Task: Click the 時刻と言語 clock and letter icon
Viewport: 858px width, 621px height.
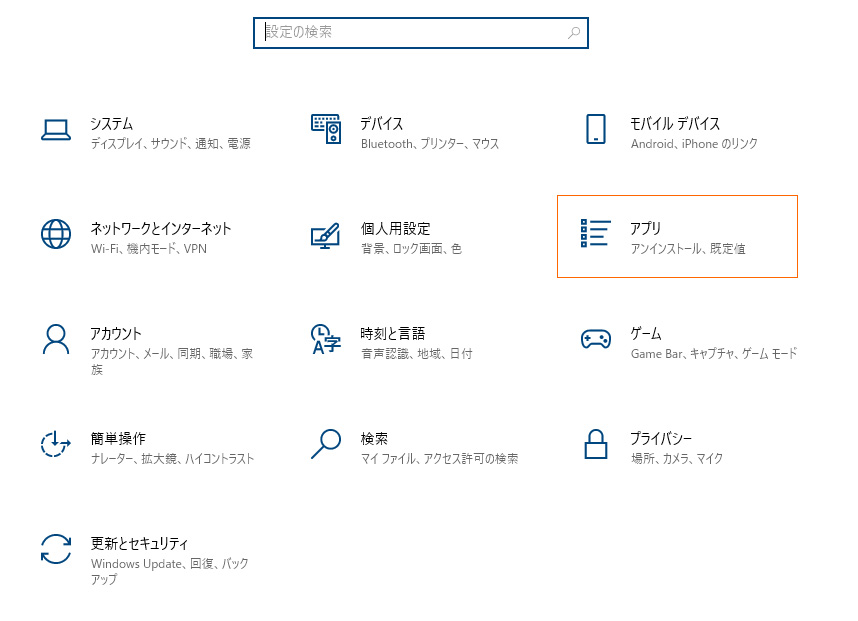Action: click(x=326, y=339)
